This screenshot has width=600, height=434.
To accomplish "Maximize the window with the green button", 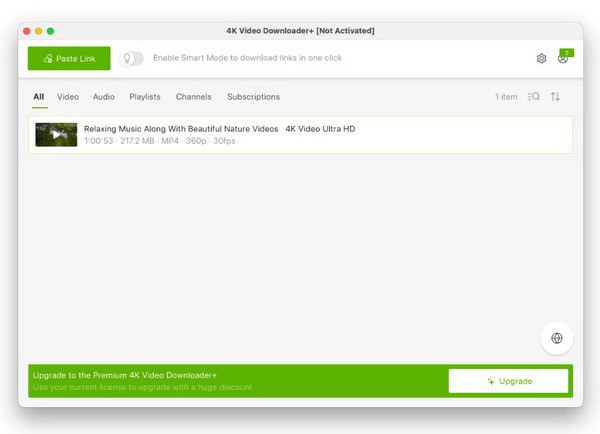I will (x=51, y=31).
